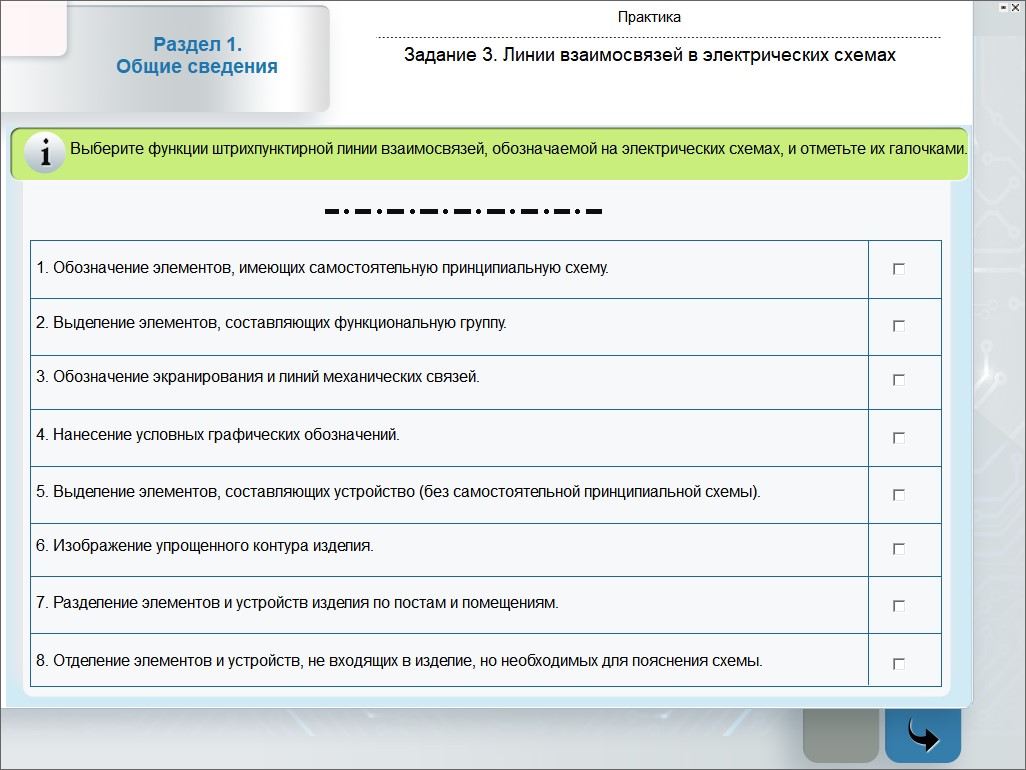
Task: Click the Задание 3 title text
Action: tap(649, 55)
